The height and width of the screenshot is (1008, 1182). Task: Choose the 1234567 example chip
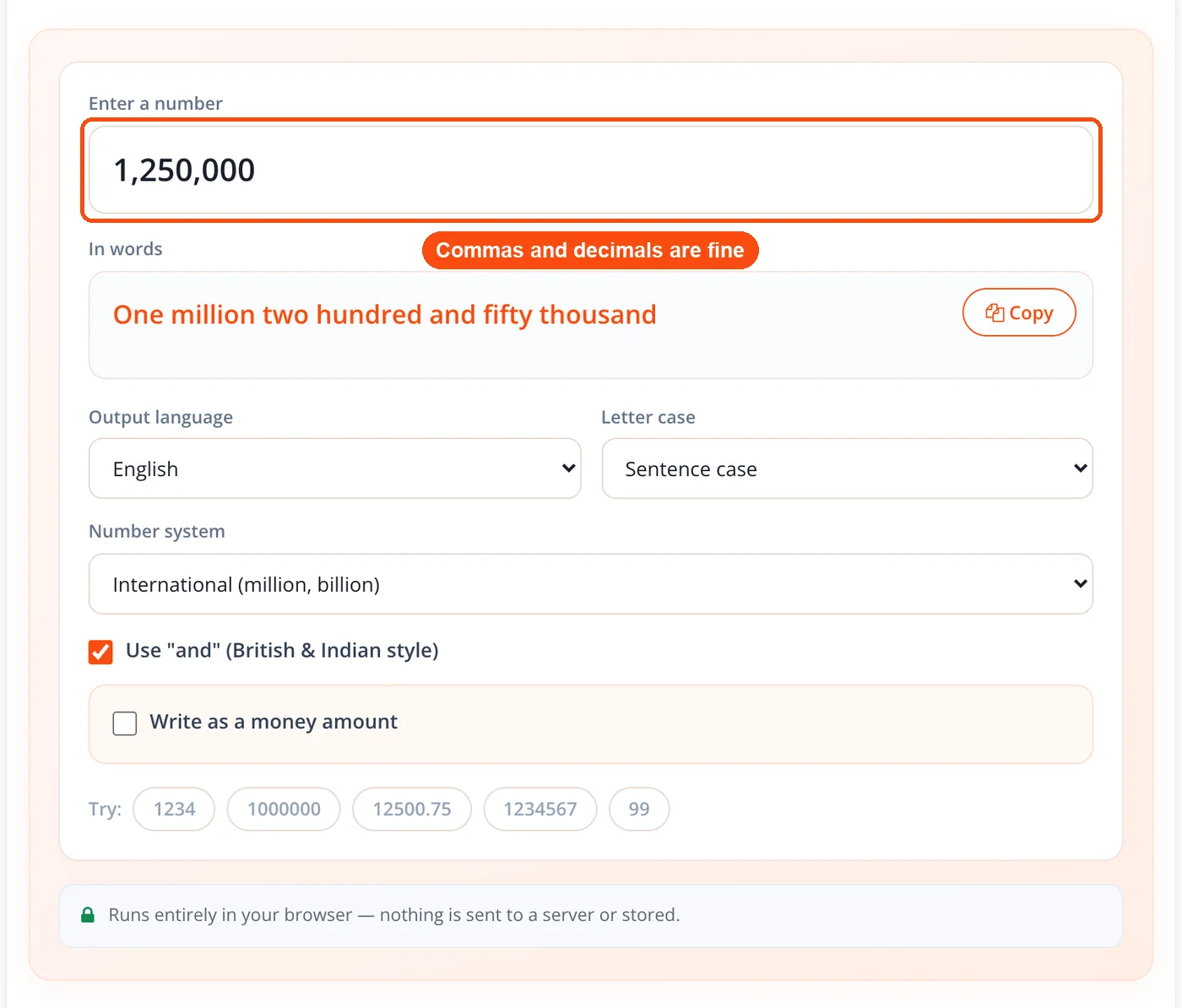(x=540, y=809)
